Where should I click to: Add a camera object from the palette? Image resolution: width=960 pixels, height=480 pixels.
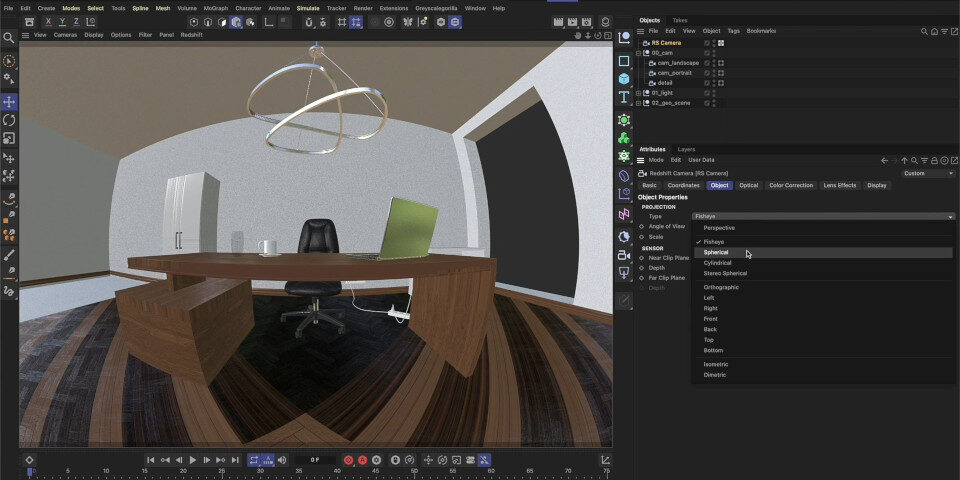624,255
